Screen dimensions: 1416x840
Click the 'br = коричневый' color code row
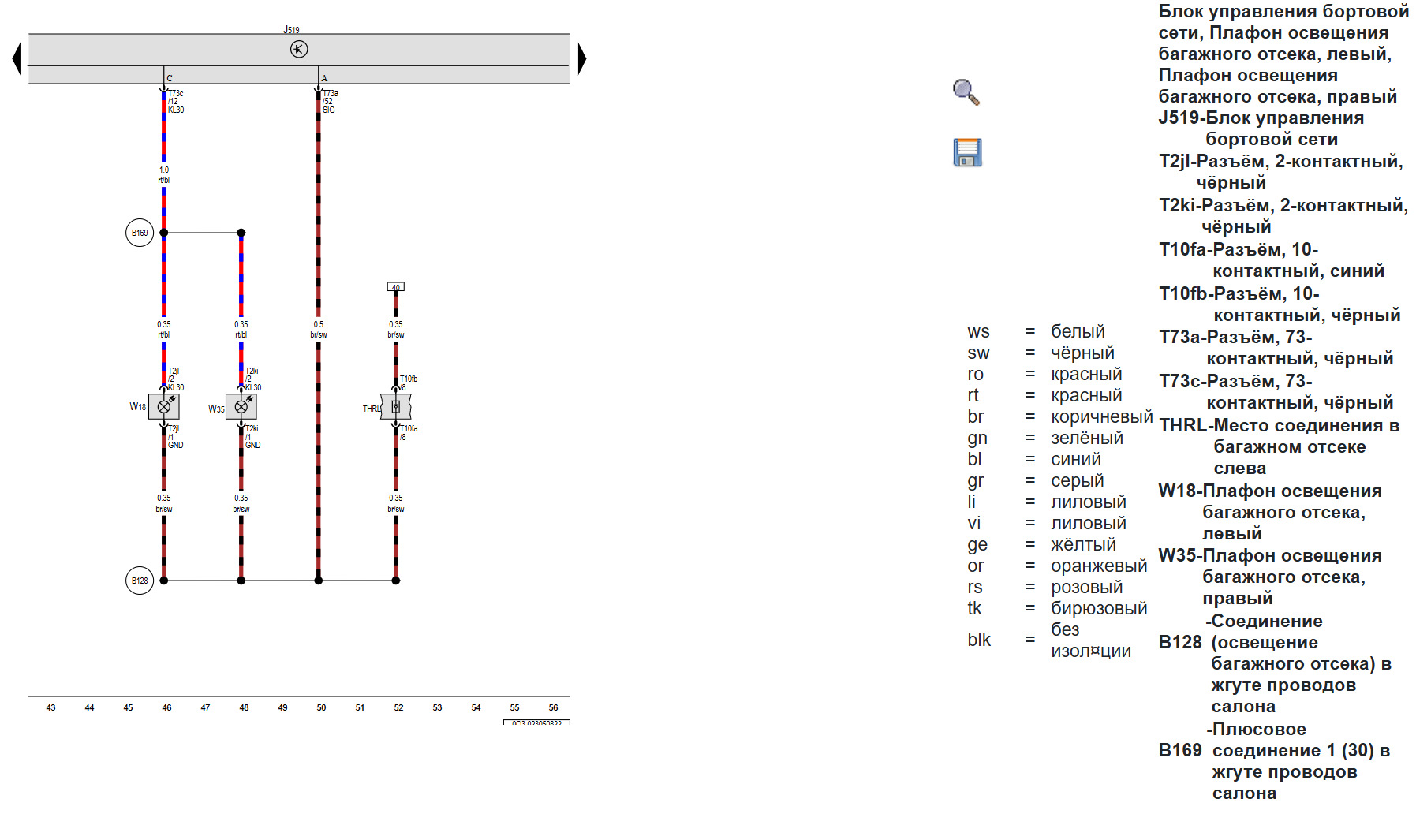coord(1060,417)
